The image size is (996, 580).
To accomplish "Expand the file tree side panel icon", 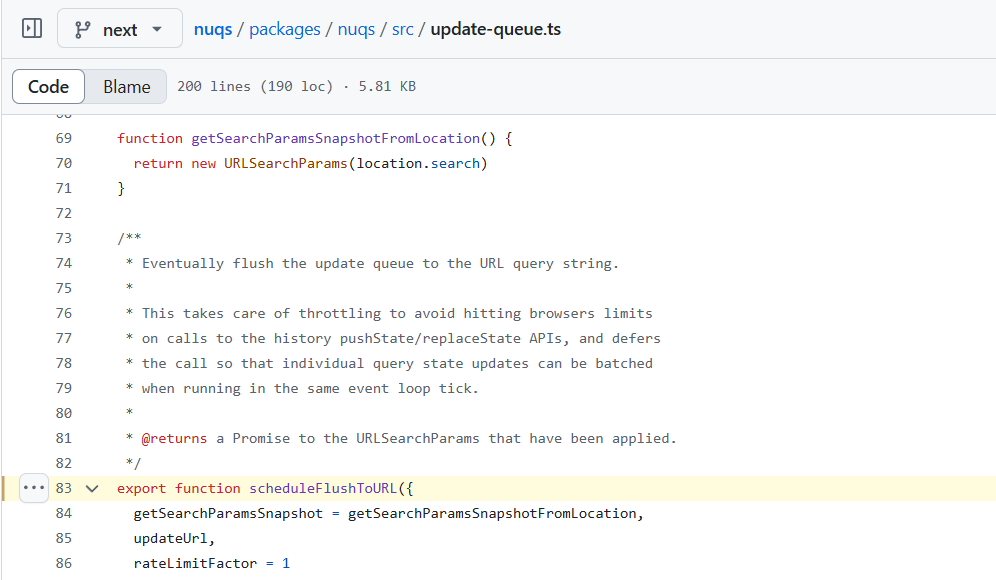I will tap(32, 29).
